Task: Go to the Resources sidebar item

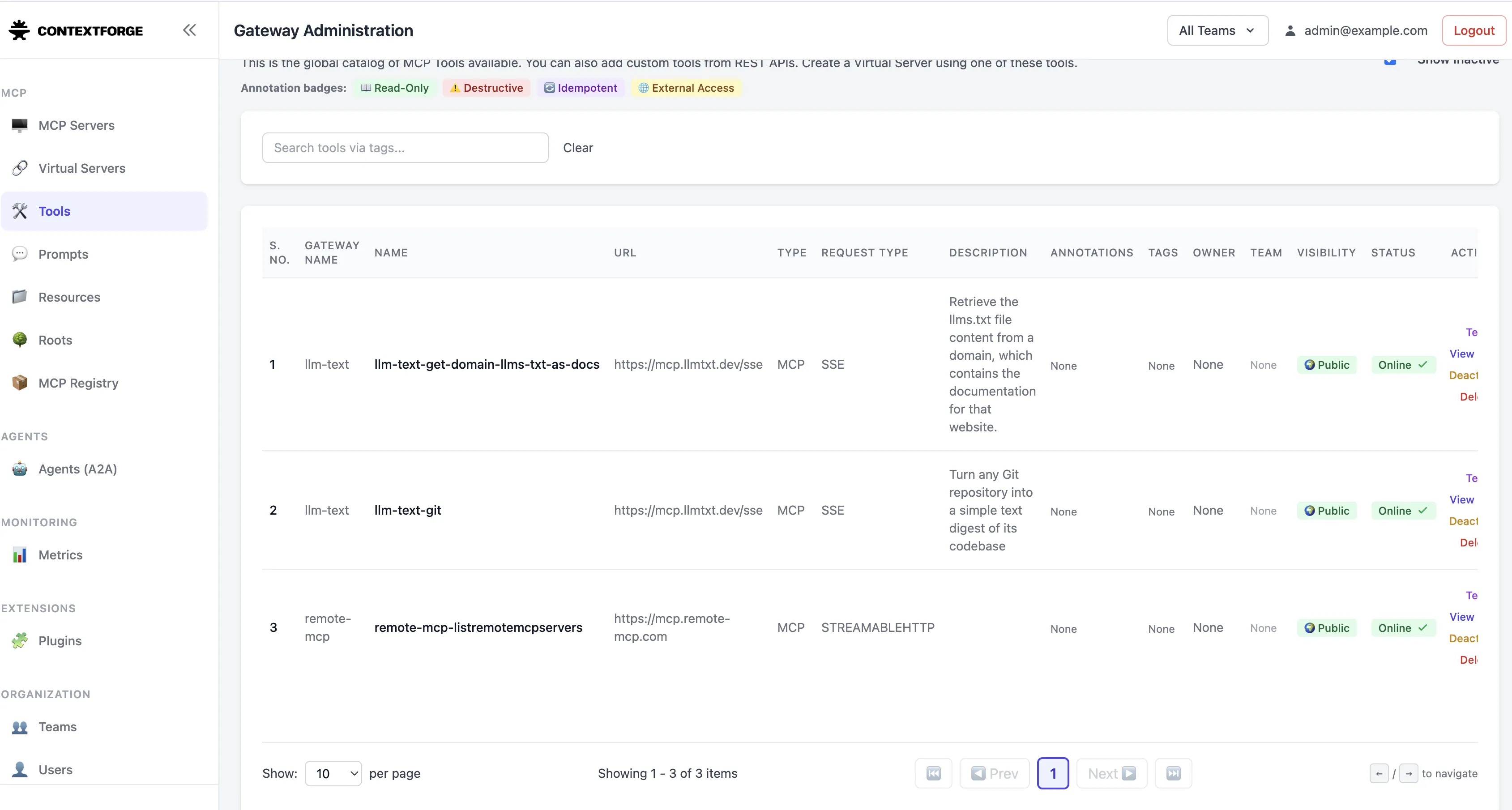Action: 69,297
